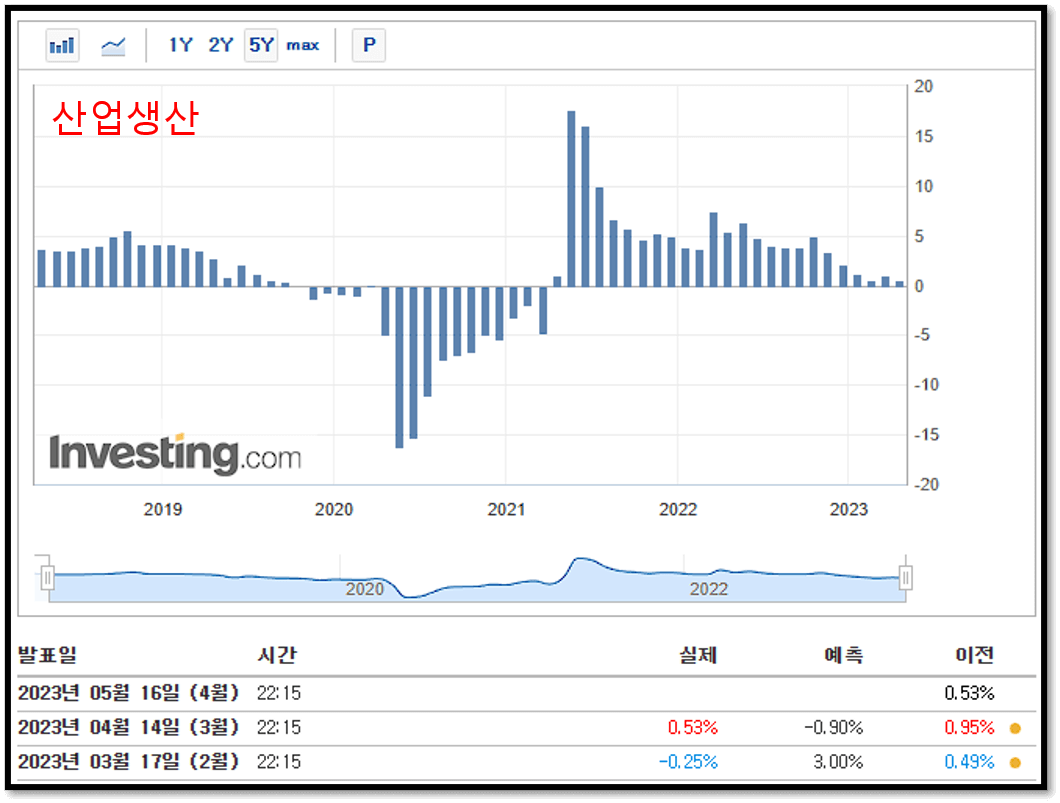The width and height of the screenshot is (1060, 803).
Task: Click forecast value -0.90%
Action: point(834,728)
